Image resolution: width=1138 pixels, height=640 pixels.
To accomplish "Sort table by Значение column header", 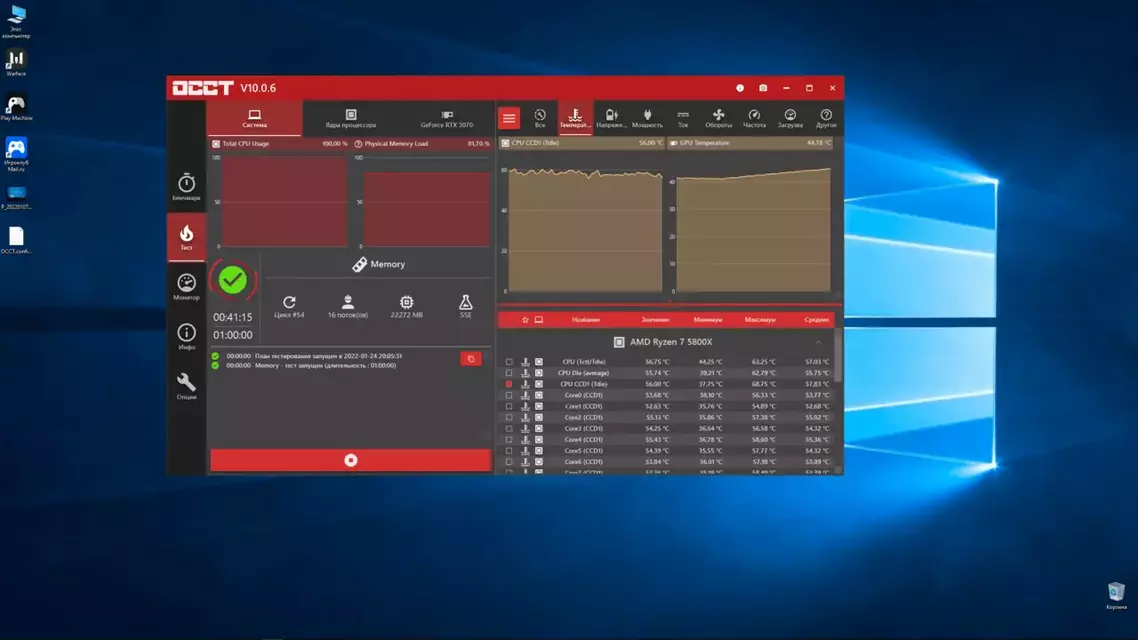I will click(x=655, y=319).
